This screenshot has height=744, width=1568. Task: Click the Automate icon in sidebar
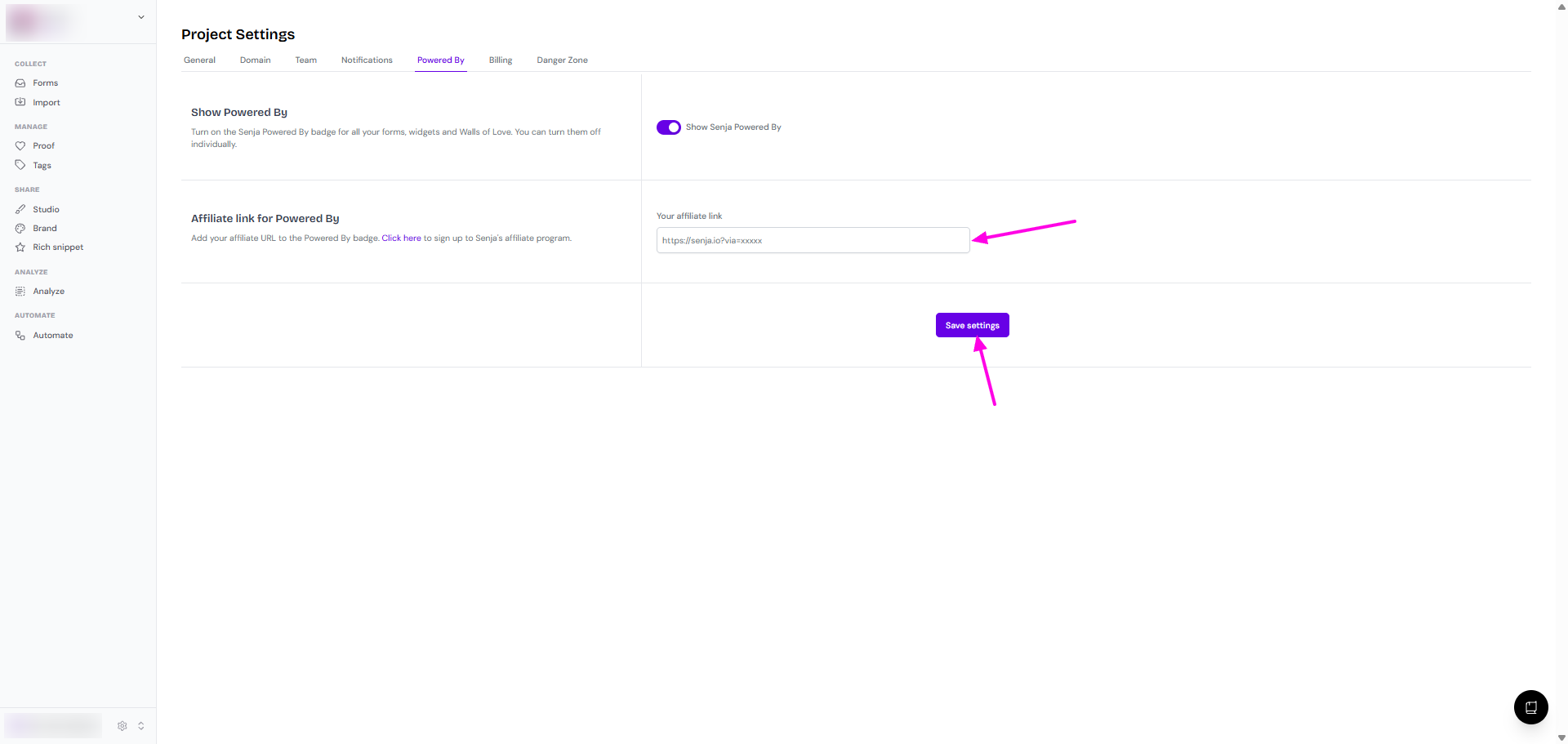pos(20,336)
